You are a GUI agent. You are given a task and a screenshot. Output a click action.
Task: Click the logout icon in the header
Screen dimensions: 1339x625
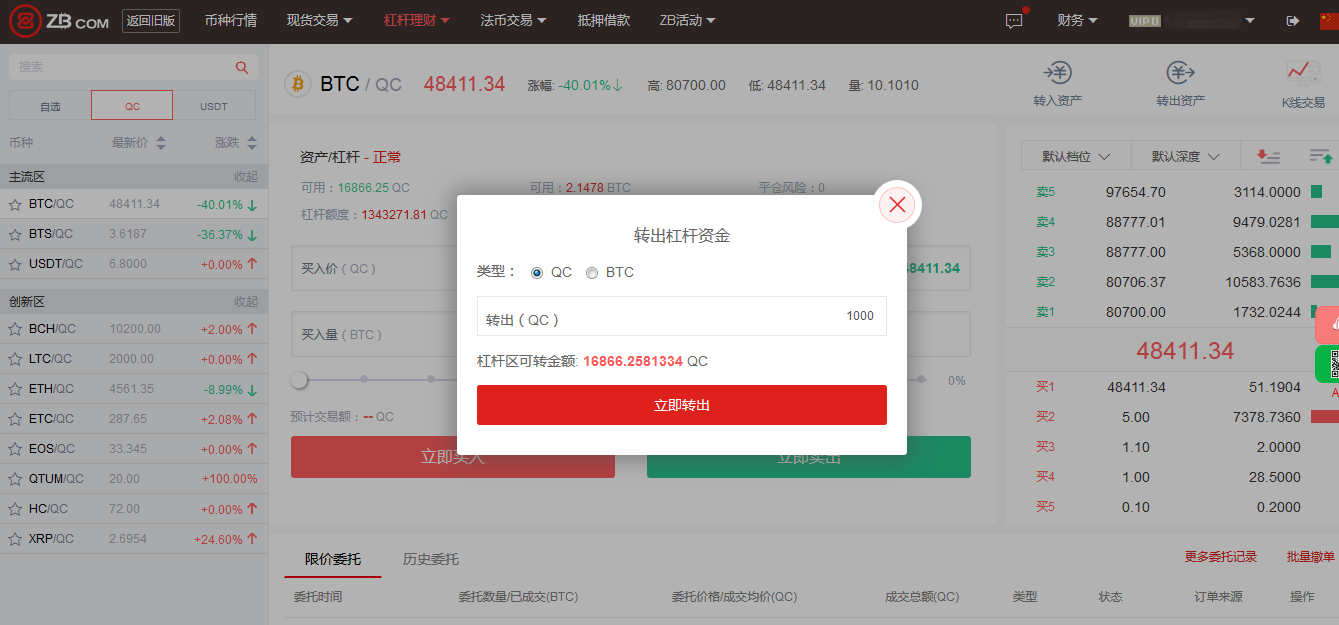1293,20
